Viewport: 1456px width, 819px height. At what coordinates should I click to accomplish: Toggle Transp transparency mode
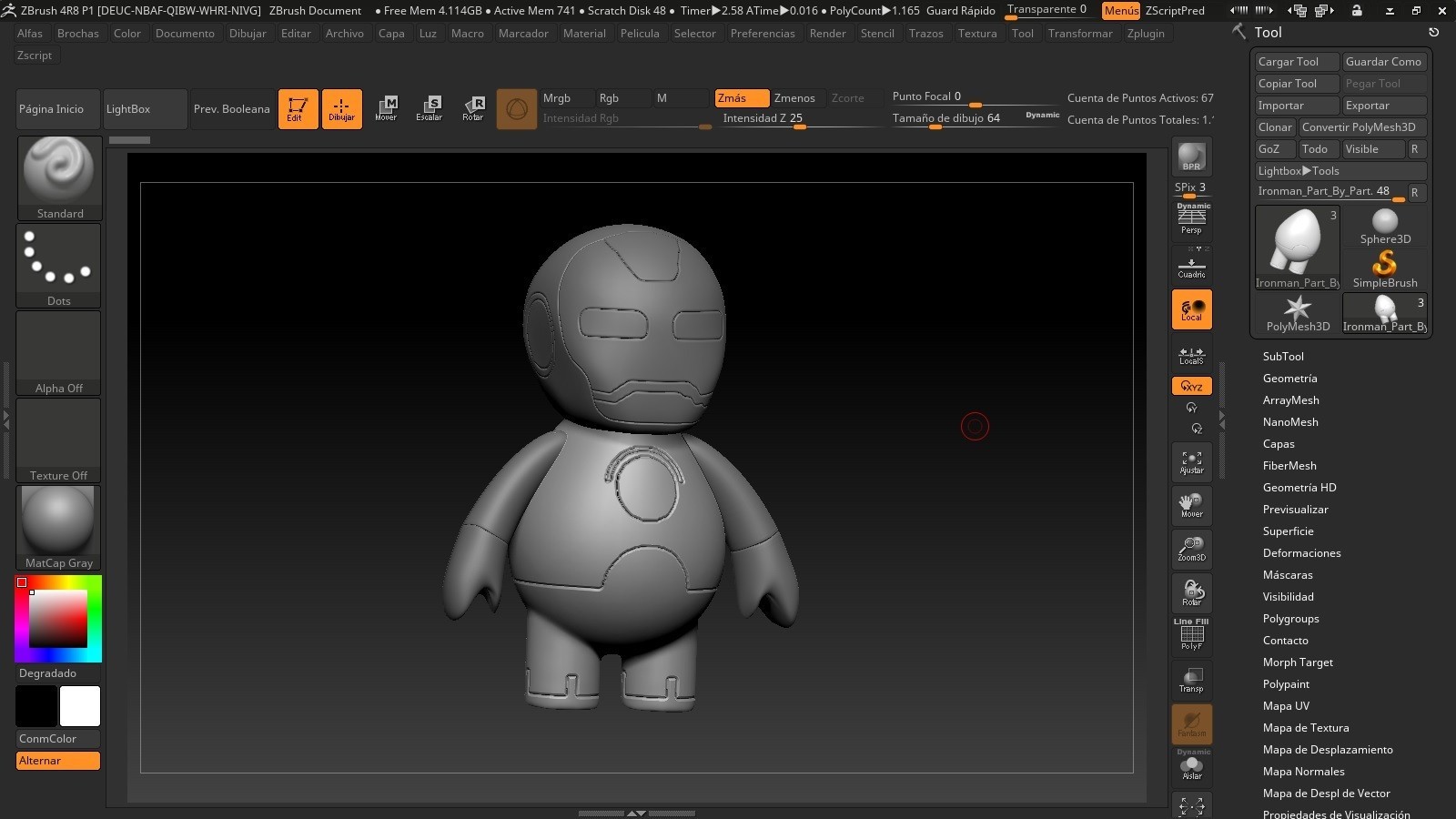(1191, 679)
